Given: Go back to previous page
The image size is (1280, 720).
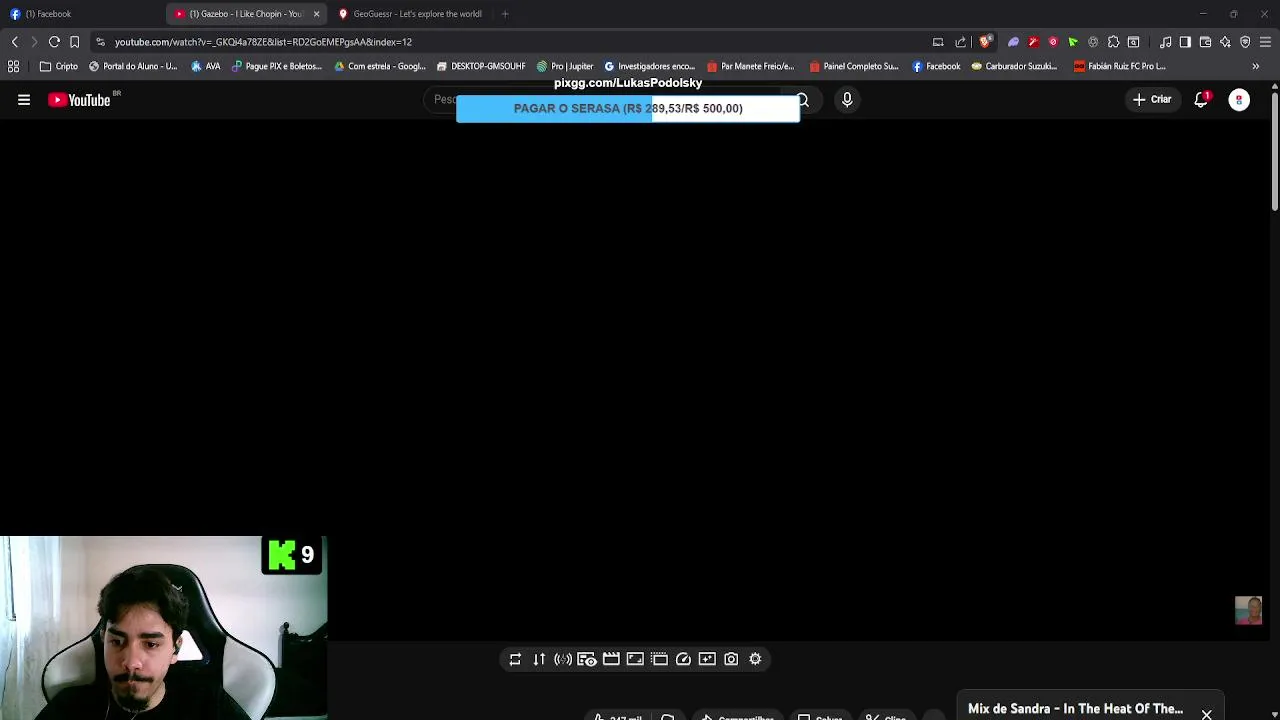Looking at the screenshot, I should 14,42.
